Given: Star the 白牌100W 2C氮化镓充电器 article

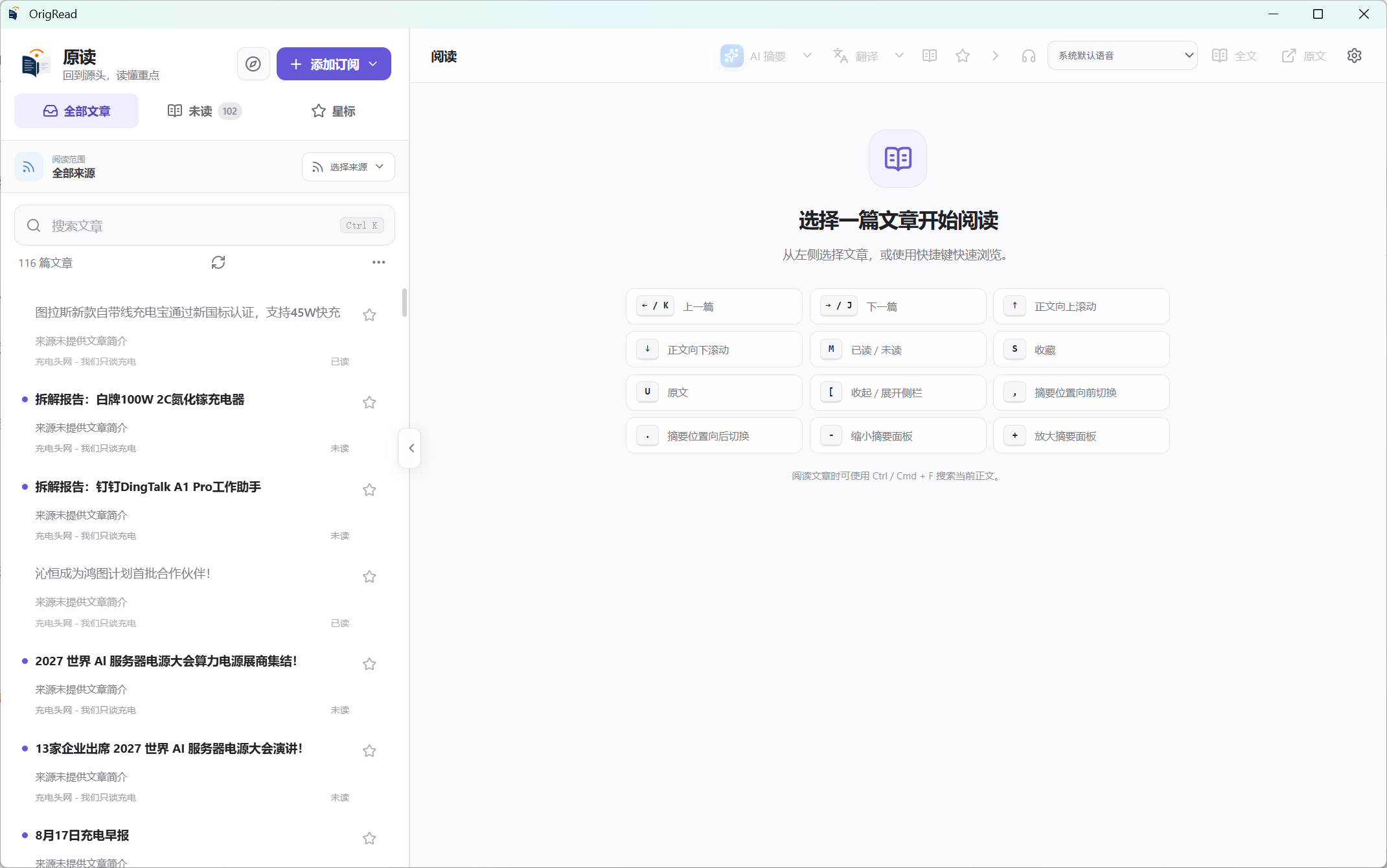Looking at the screenshot, I should click(369, 402).
